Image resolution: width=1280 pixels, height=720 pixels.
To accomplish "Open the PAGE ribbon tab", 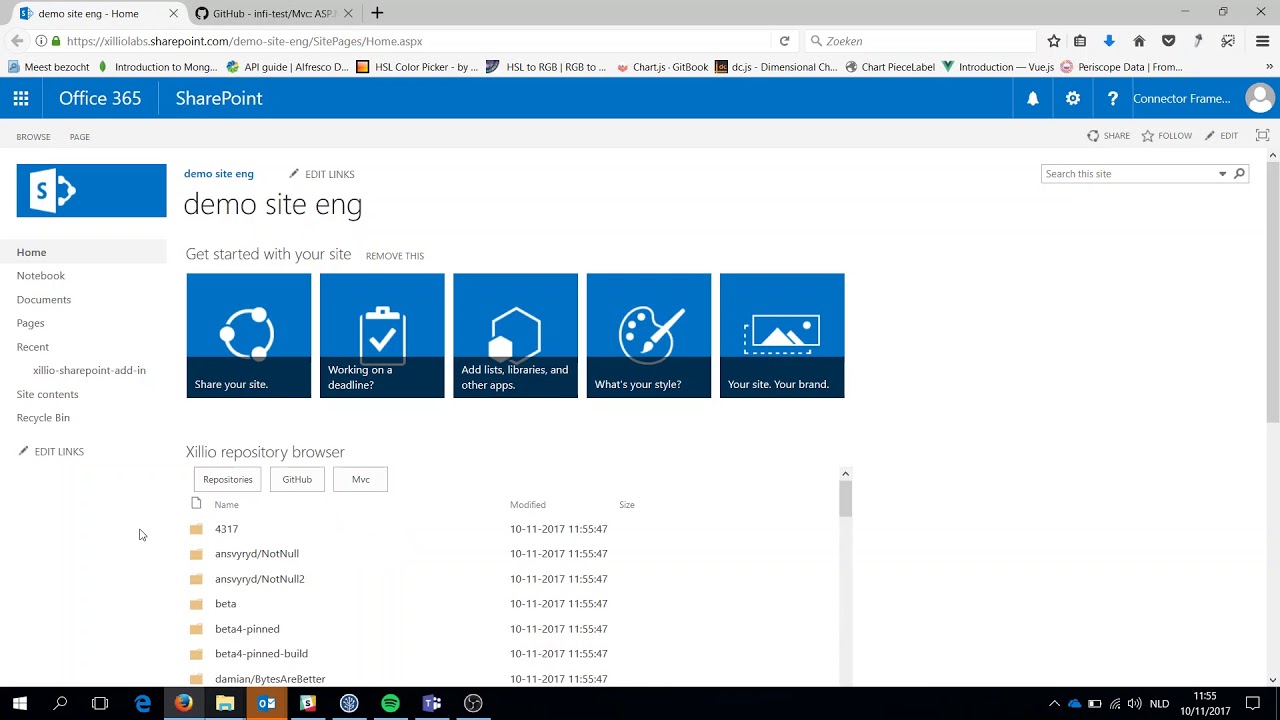I will point(80,137).
